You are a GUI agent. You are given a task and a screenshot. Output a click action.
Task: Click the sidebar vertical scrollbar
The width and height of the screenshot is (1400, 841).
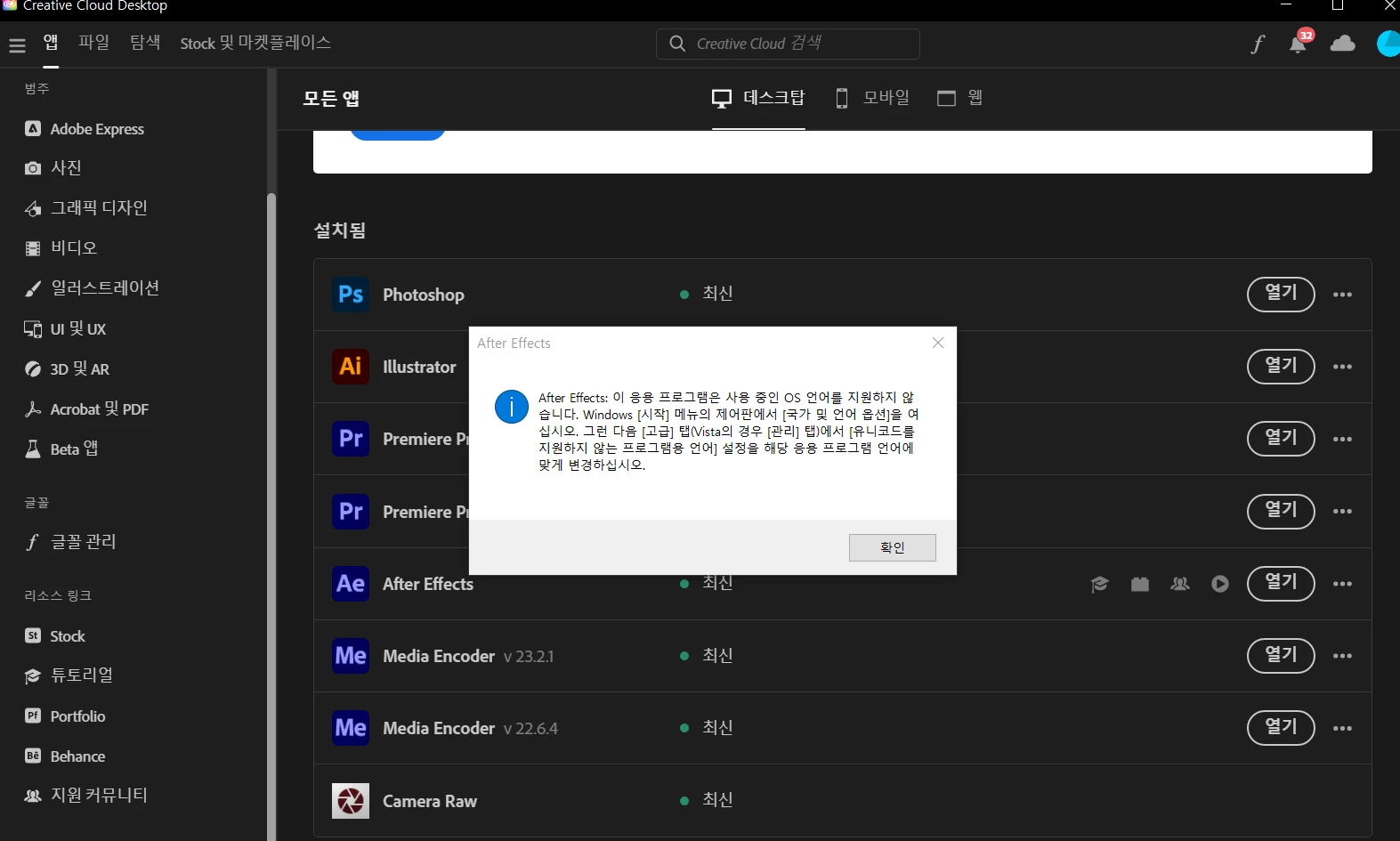tap(271, 516)
